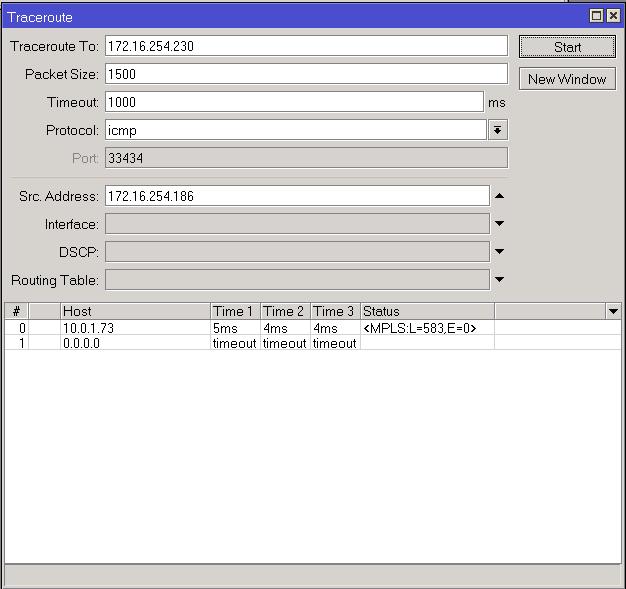Click the timeout cell under Time 3
This screenshot has width=626, height=589.
point(335,343)
